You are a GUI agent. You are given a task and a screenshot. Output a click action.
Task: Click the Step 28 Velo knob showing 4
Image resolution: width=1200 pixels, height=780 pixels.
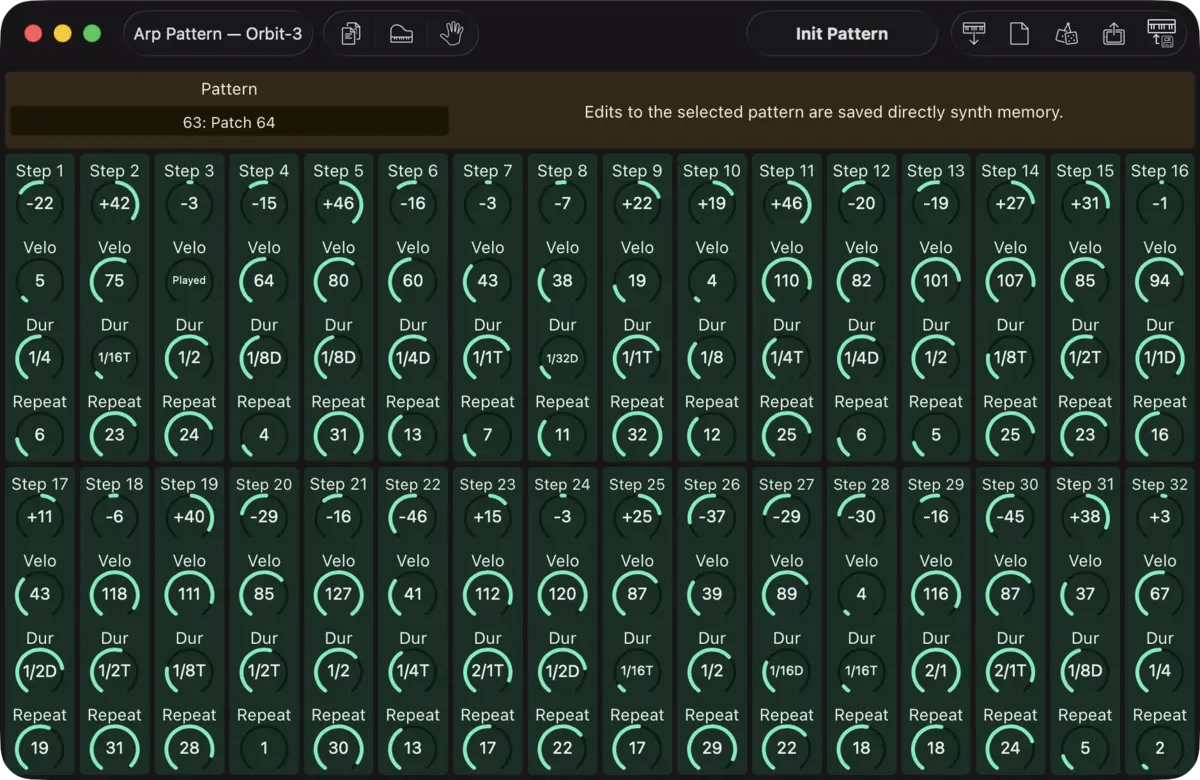[x=861, y=593]
